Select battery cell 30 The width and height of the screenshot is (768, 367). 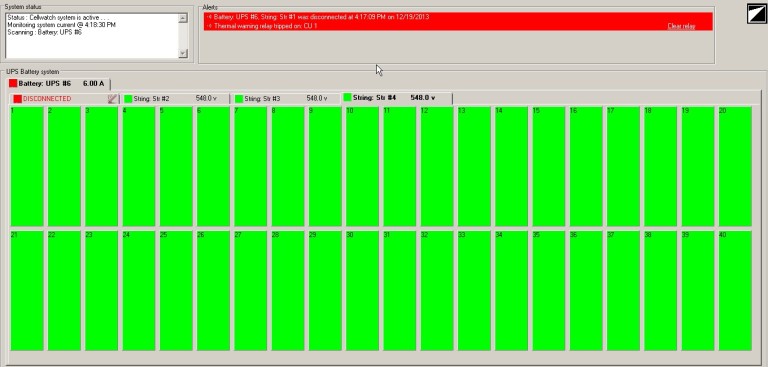click(362, 291)
